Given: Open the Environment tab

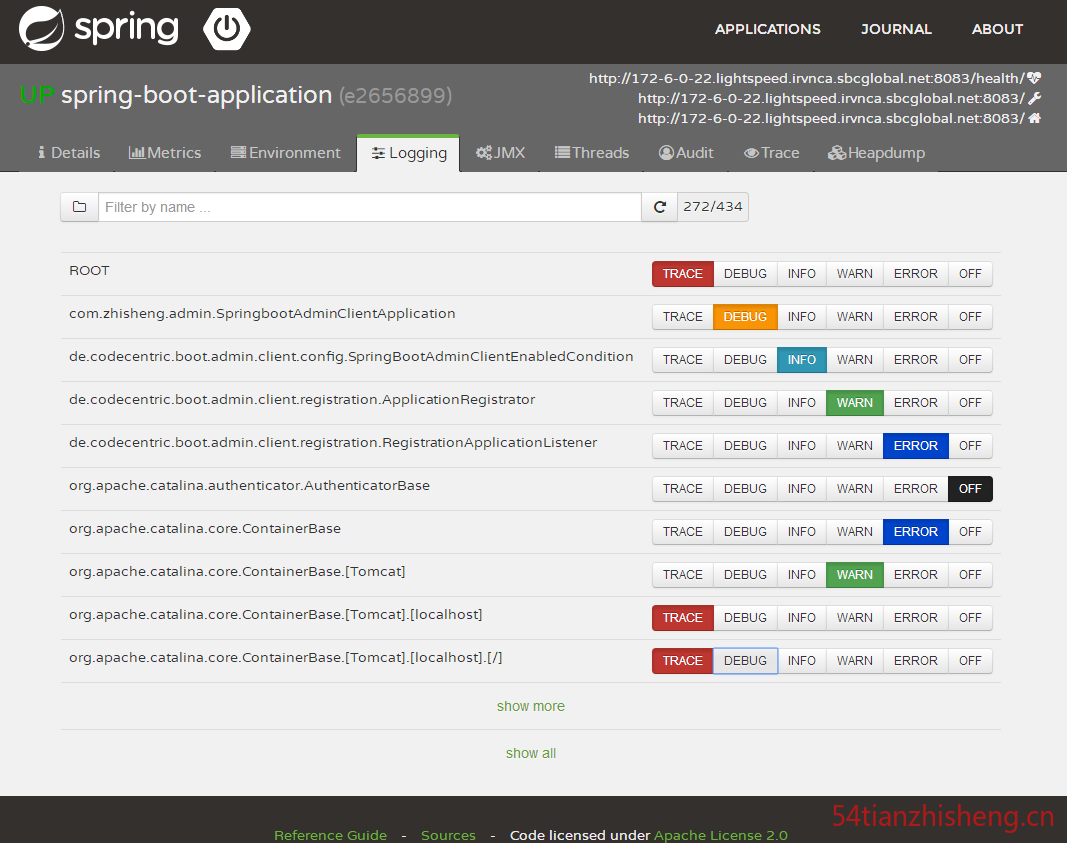Looking at the screenshot, I should click(x=286, y=153).
